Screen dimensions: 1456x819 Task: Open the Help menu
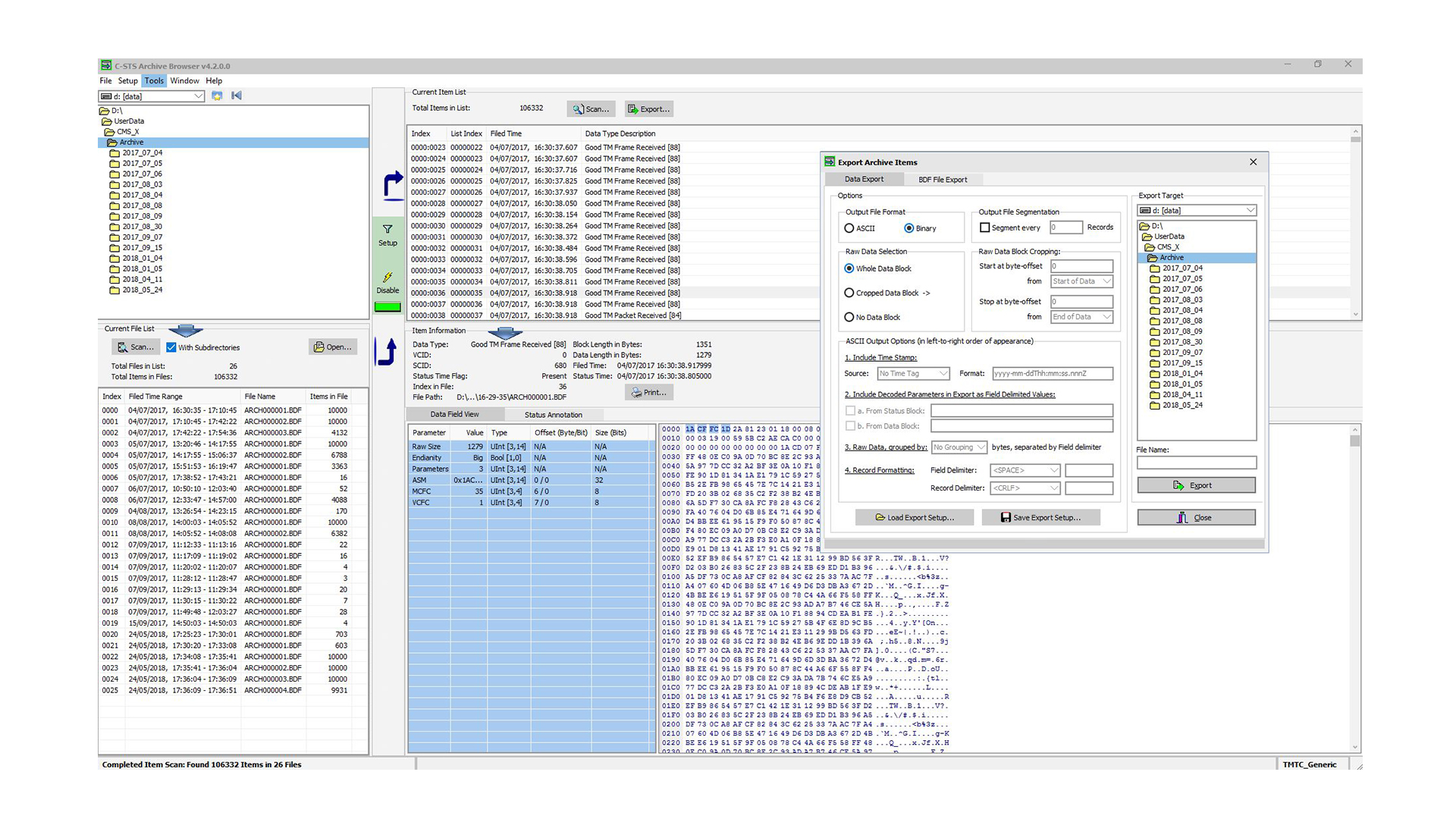pos(214,80)
